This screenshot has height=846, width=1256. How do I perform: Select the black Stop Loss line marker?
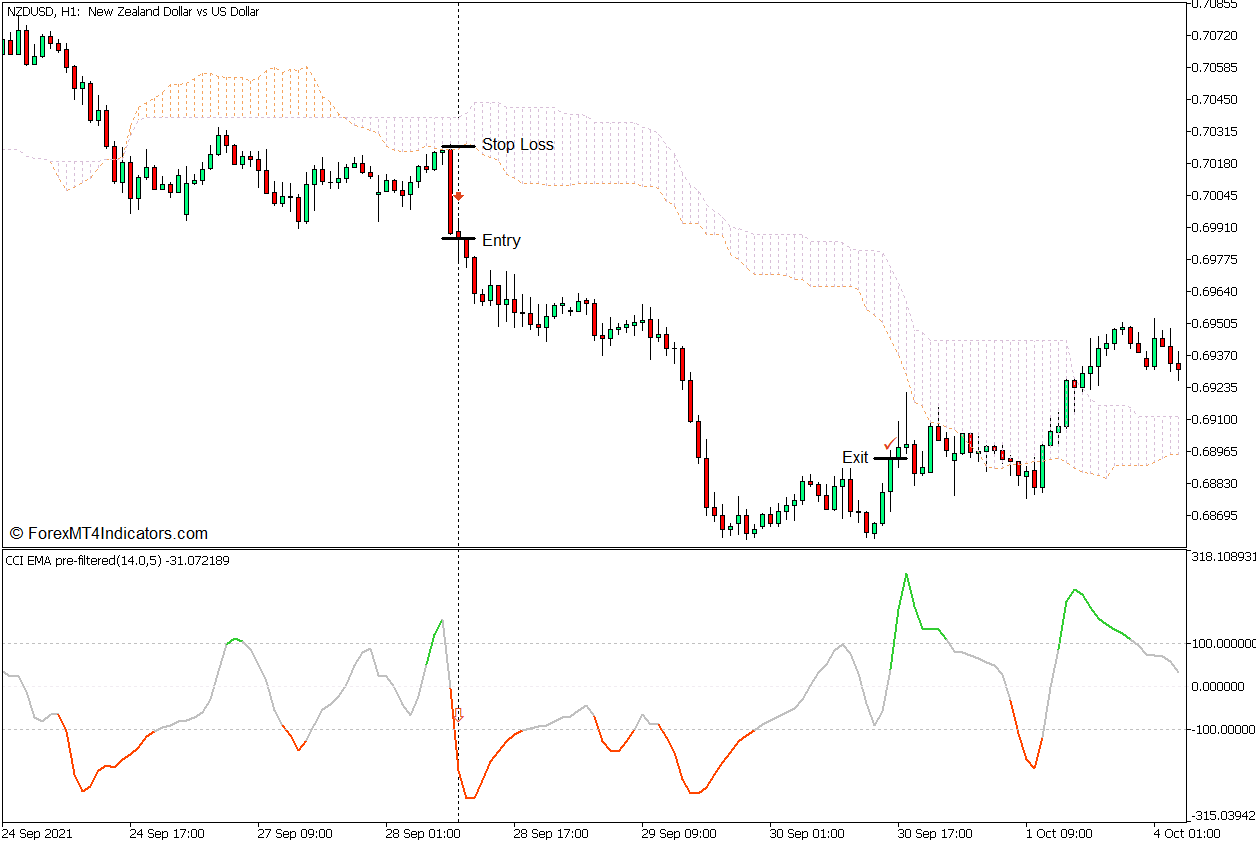tap(458, 147)
